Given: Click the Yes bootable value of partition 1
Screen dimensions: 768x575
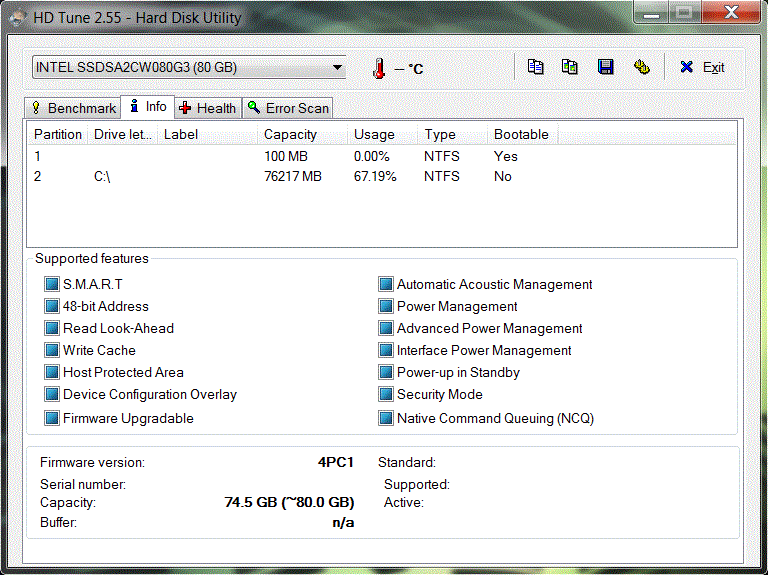Looking at the screenshot, I should (x=505, y=156).
